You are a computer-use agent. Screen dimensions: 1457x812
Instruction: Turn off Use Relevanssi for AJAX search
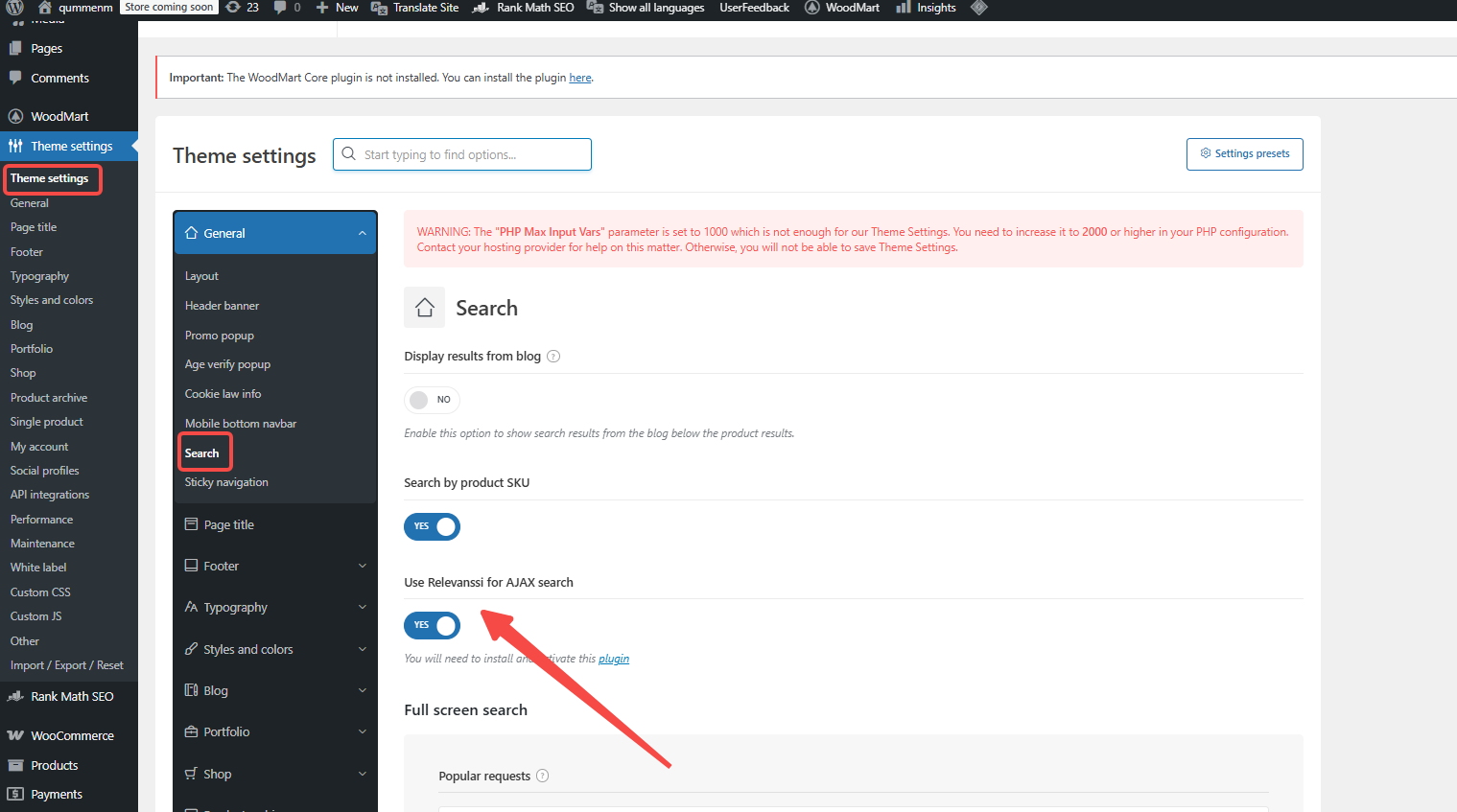point(432,625)
